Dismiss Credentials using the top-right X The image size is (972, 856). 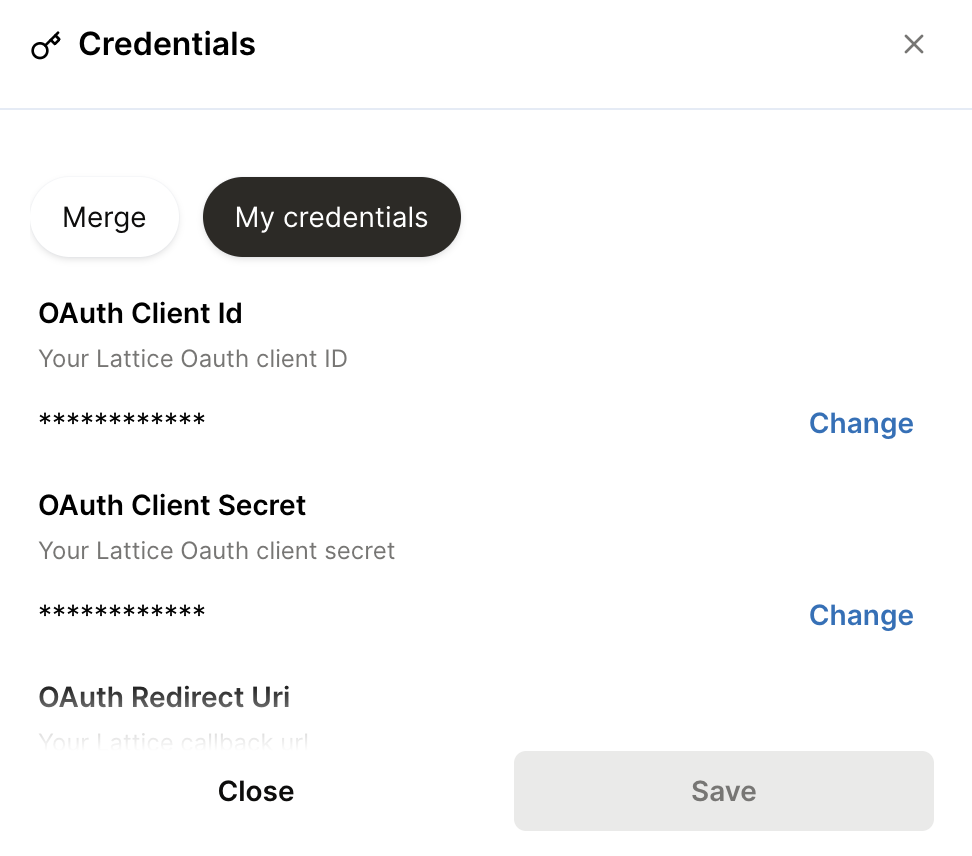(913, 44)
